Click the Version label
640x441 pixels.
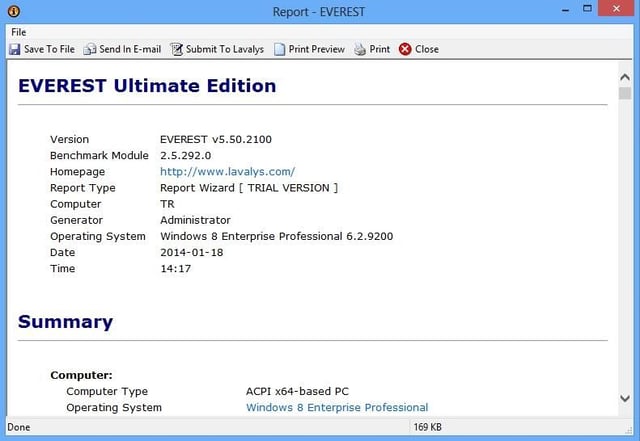click(x=69, y=139)
